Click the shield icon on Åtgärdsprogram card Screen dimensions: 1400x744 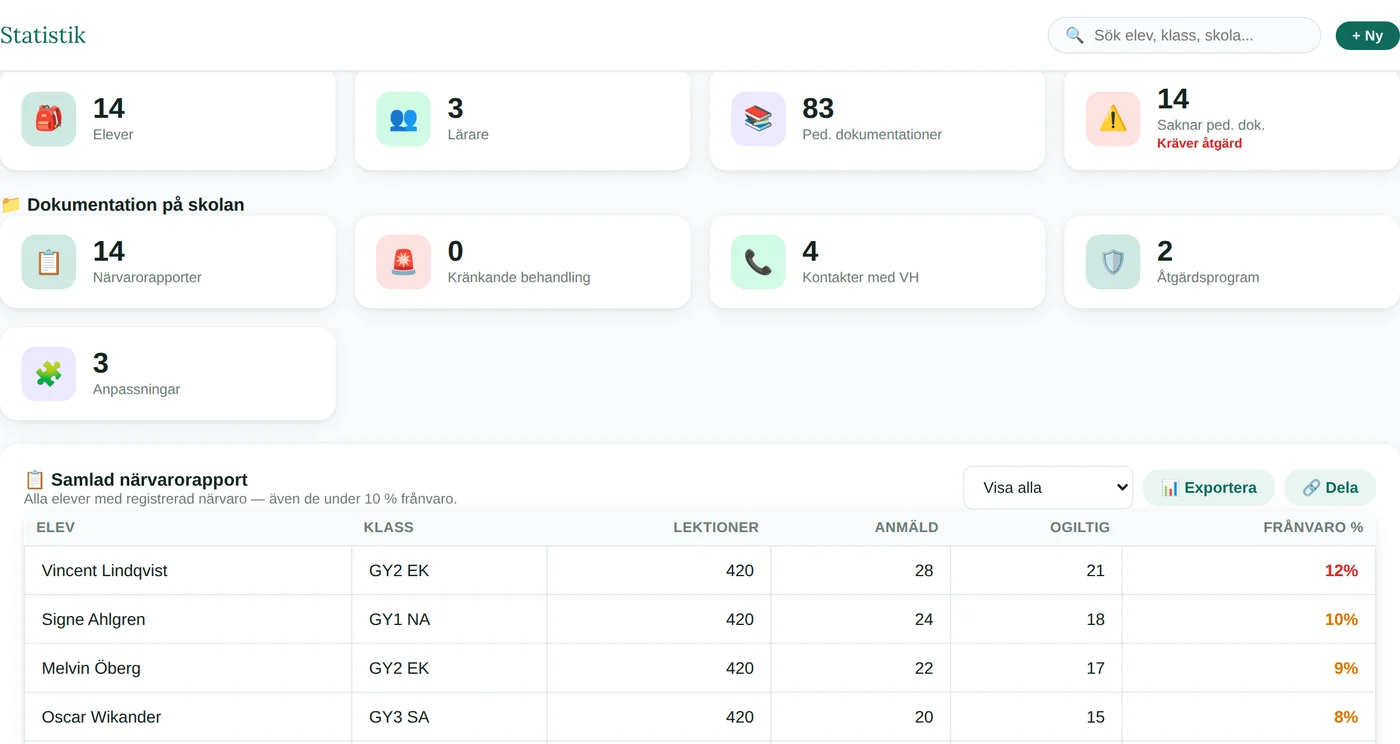(x=1113, y=262)
